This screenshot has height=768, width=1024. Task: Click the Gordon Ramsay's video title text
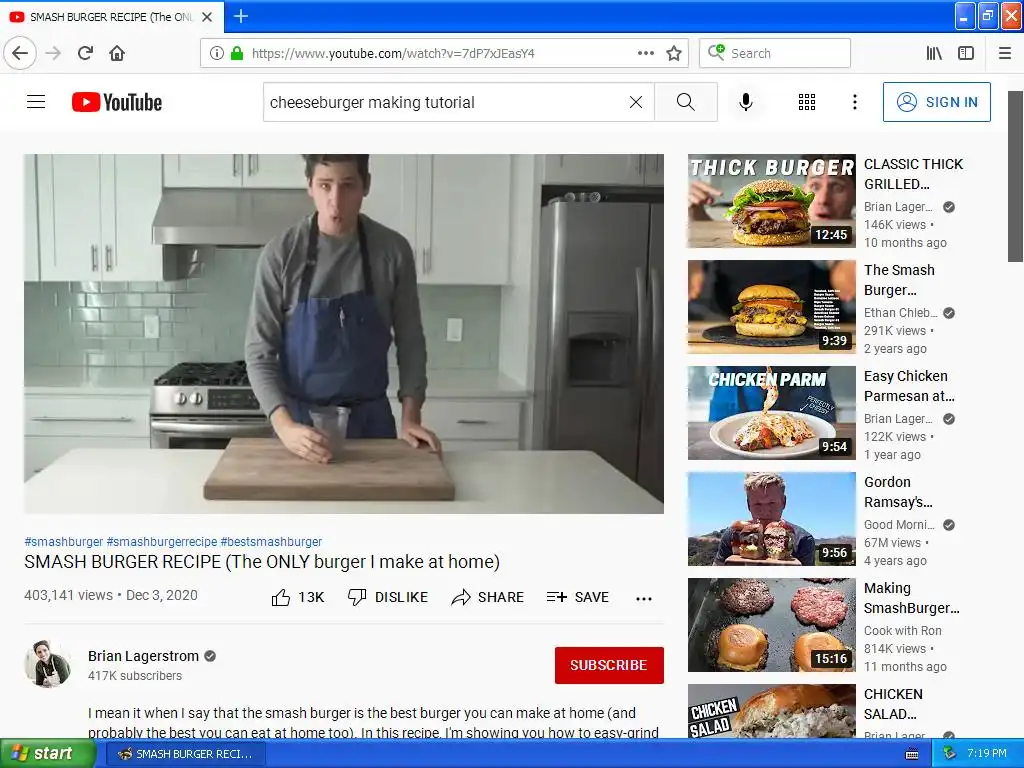(x=898, y=492)
